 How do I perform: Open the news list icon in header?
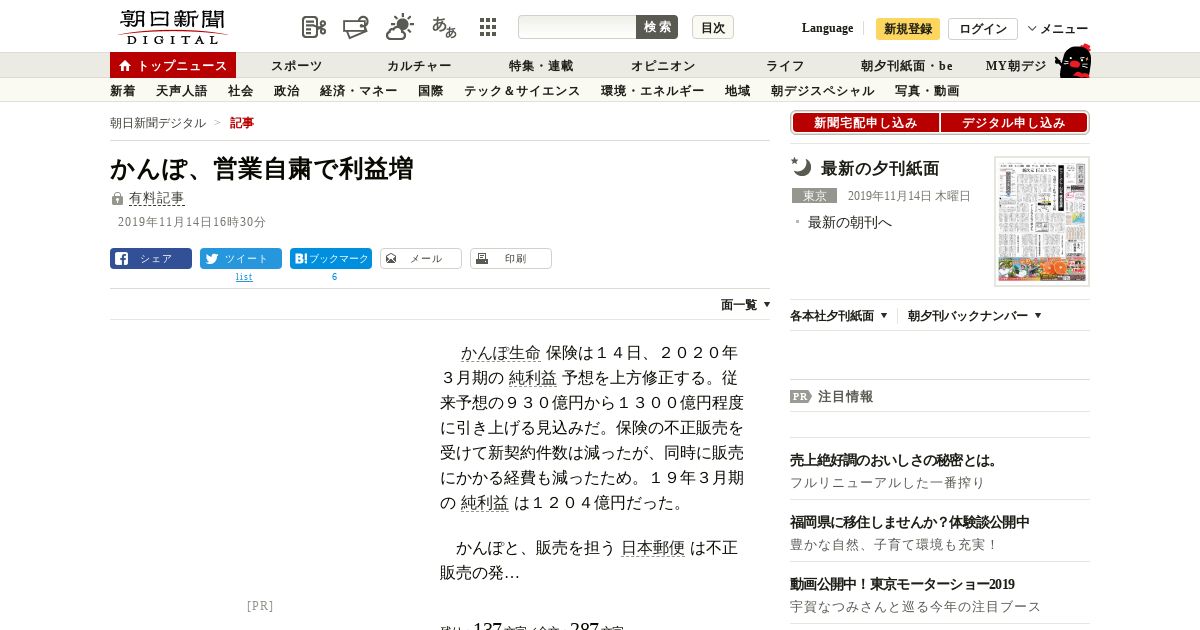[x=314, y=27]
